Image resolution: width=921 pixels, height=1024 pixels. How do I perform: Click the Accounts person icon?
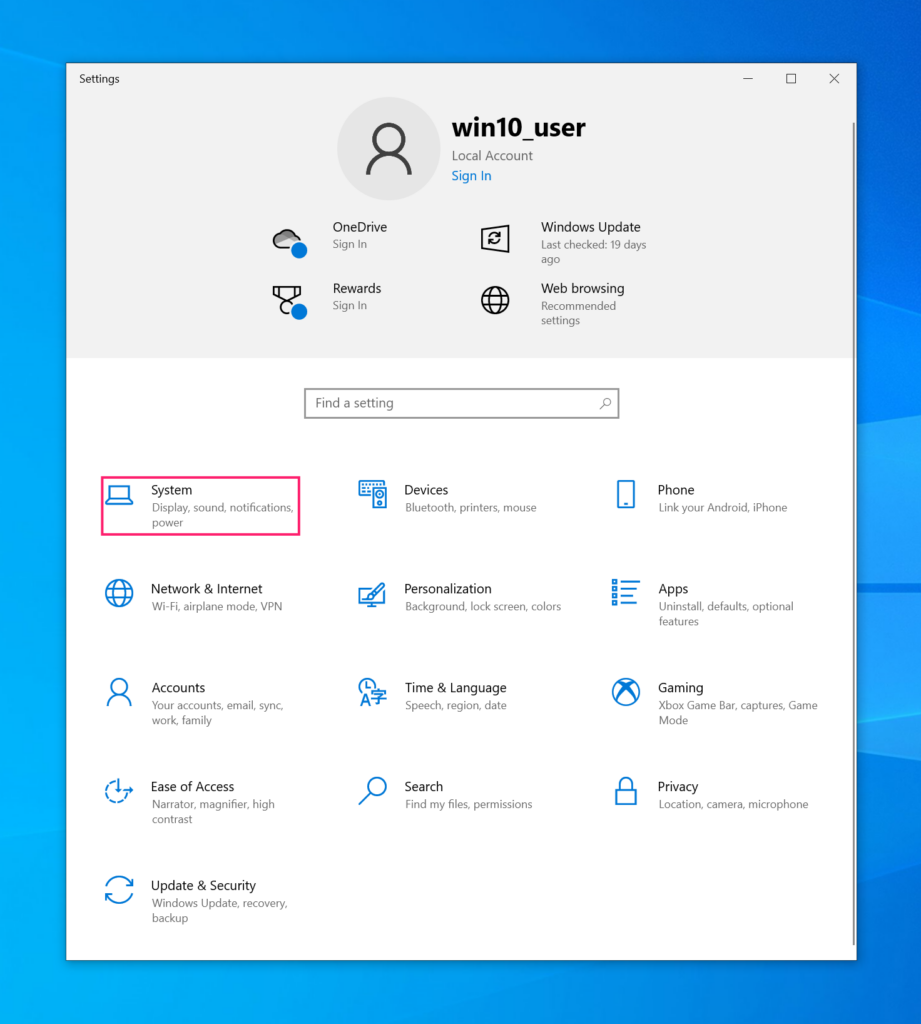tap(119, 692)
